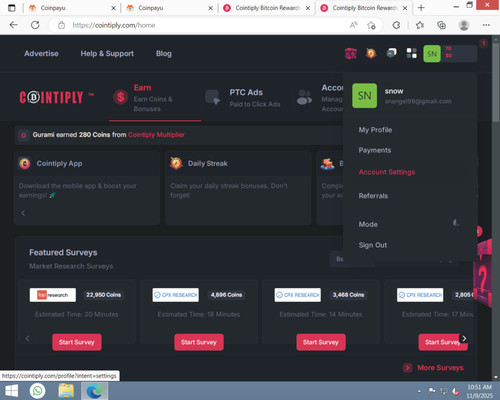
Task: Open Payments menu item
Action: tap(375, 150)
